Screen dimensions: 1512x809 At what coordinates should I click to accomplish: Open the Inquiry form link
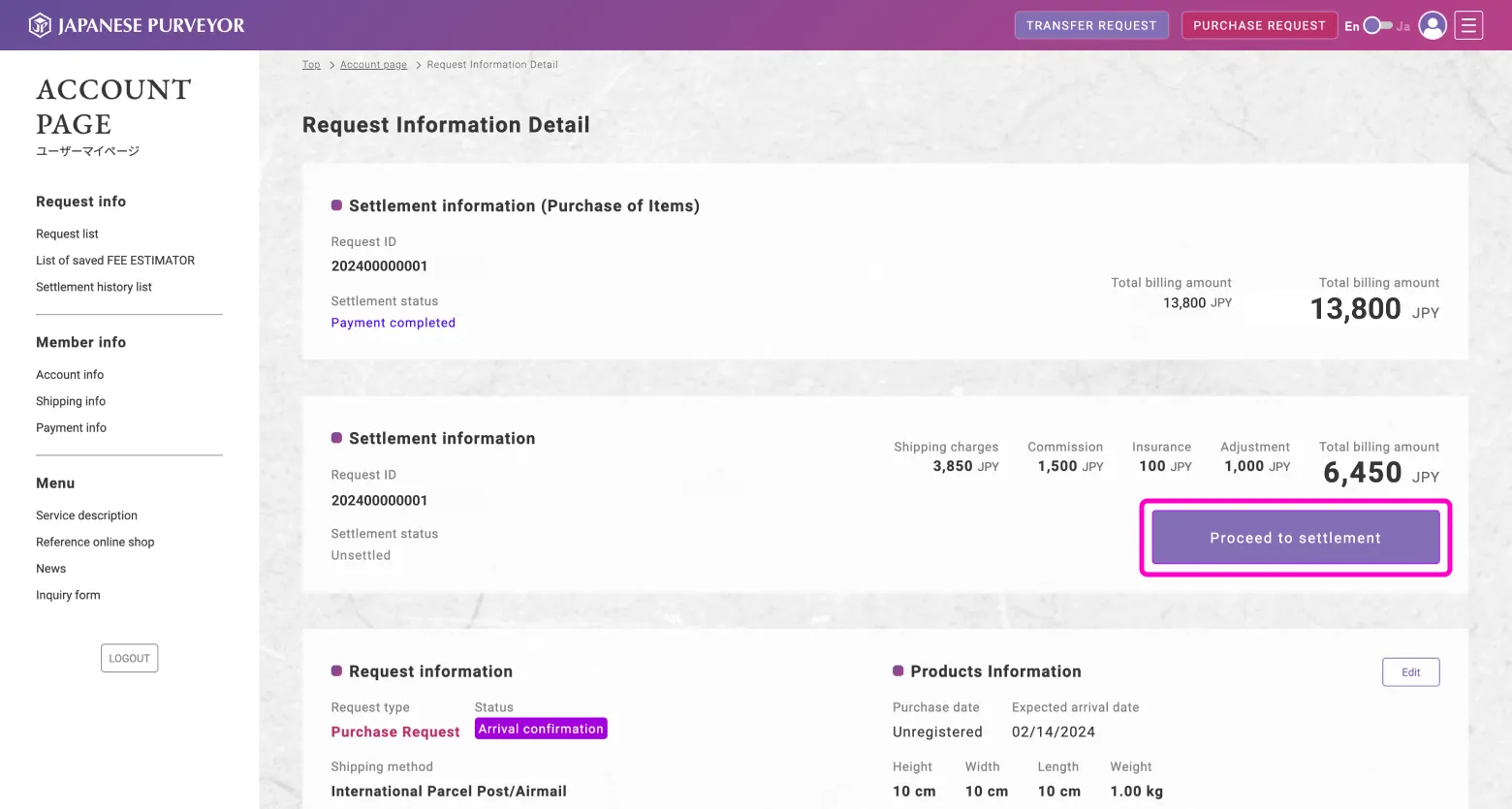(x=68, y=596)
